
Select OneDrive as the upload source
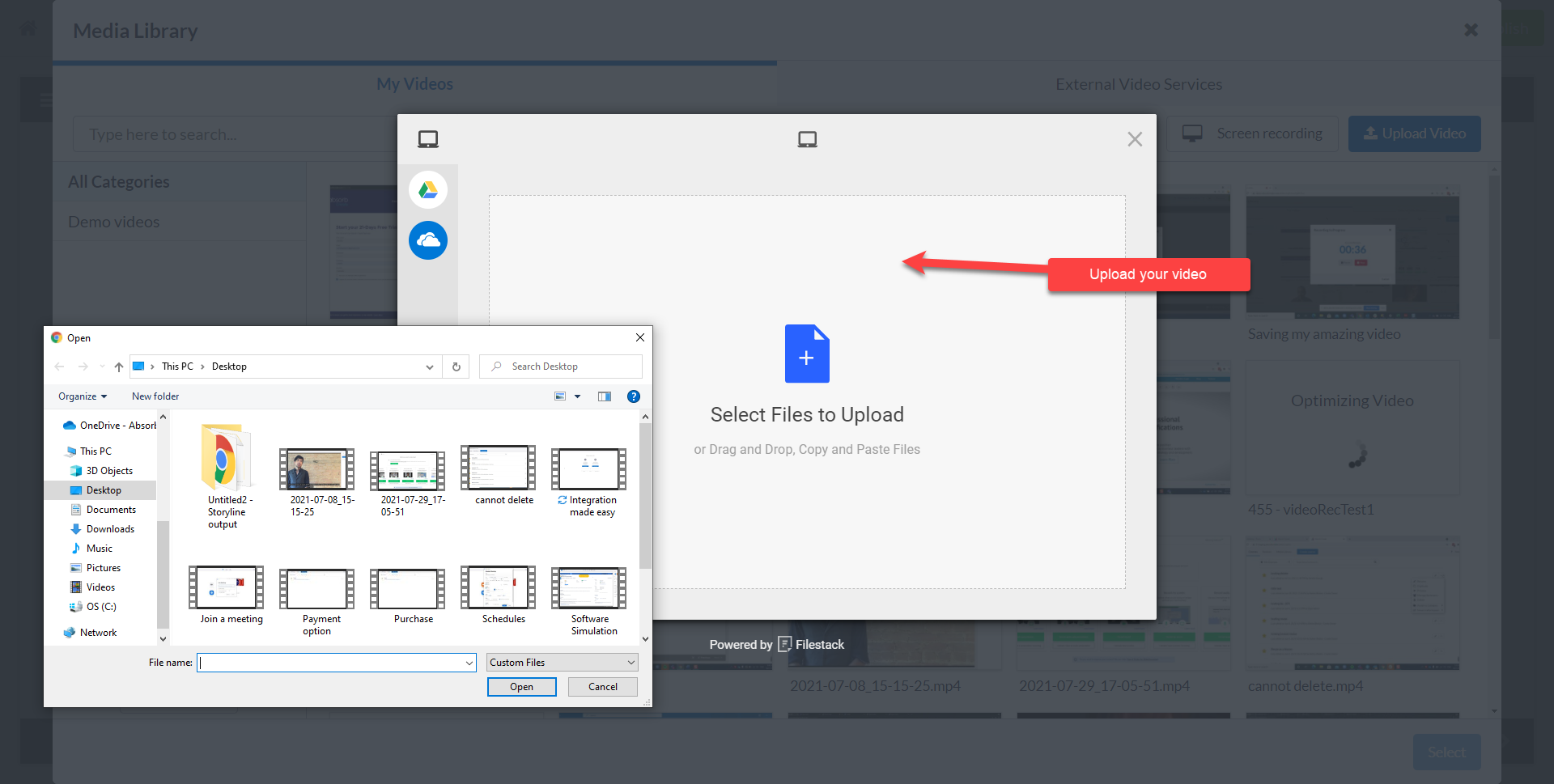[x=428, y=240]
